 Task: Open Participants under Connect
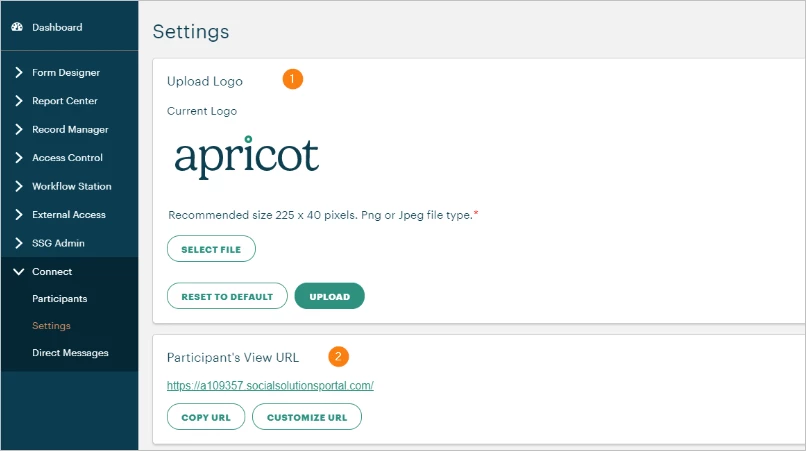point(60,299)
